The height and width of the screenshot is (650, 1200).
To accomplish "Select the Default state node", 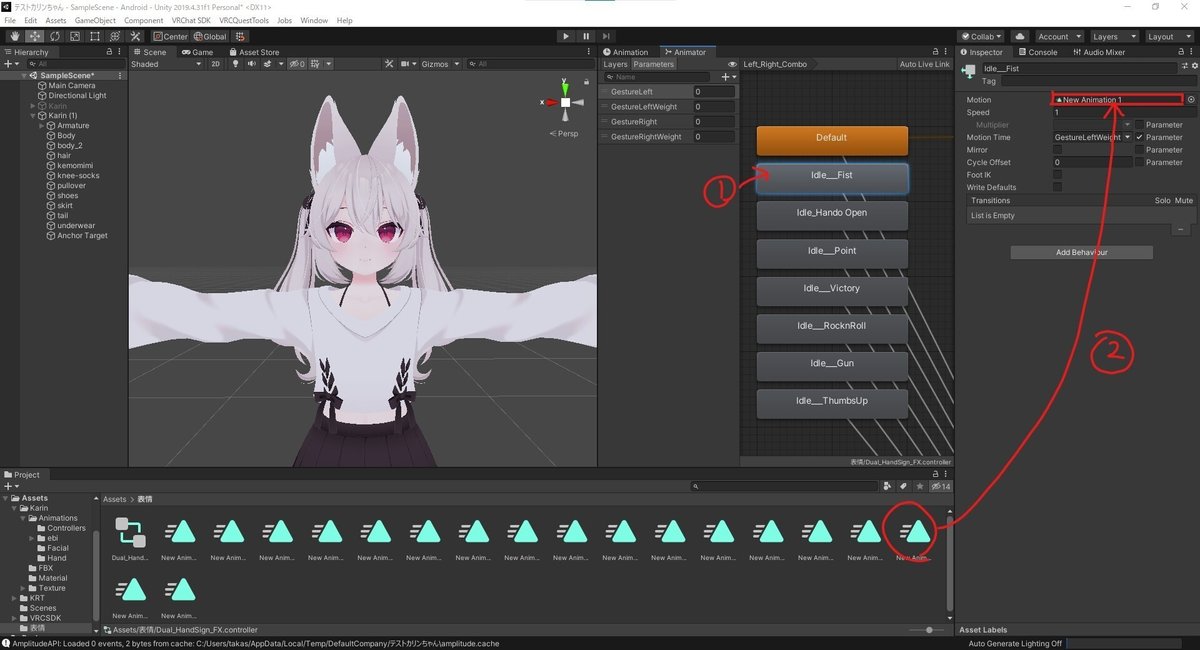I will [832, 138].
